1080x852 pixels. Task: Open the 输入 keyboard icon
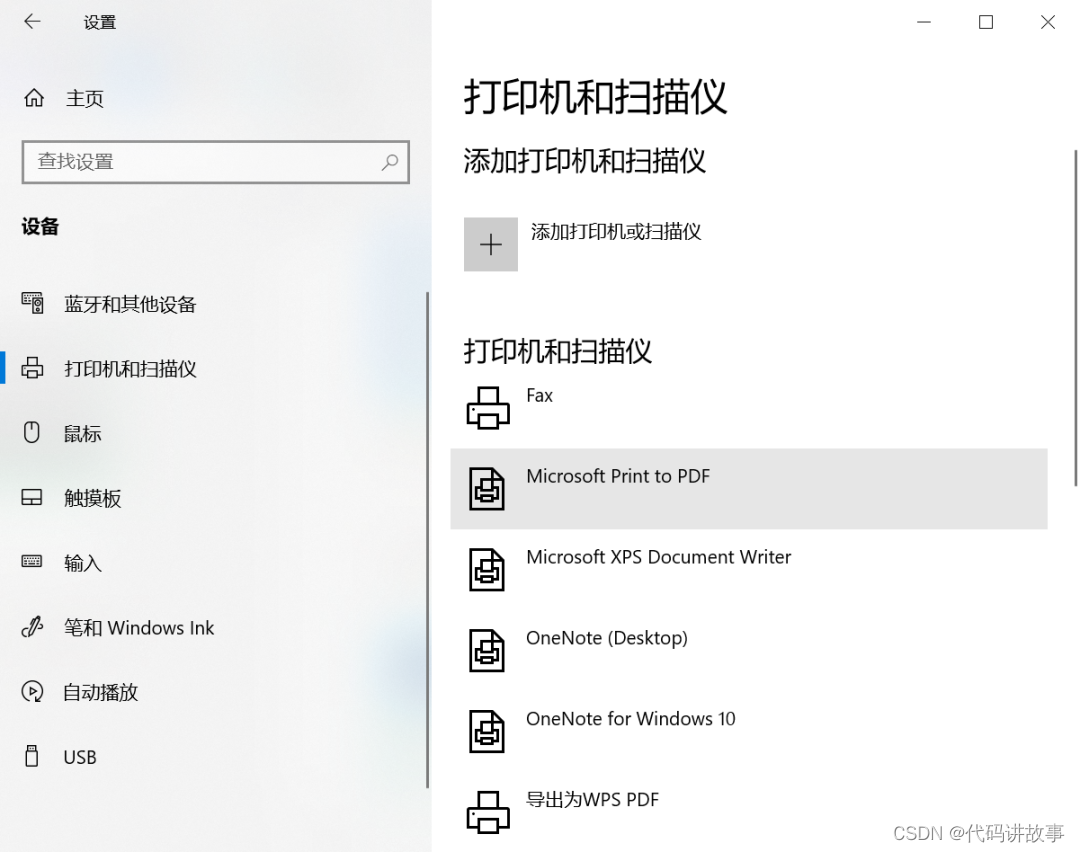[x=32, y=561]
